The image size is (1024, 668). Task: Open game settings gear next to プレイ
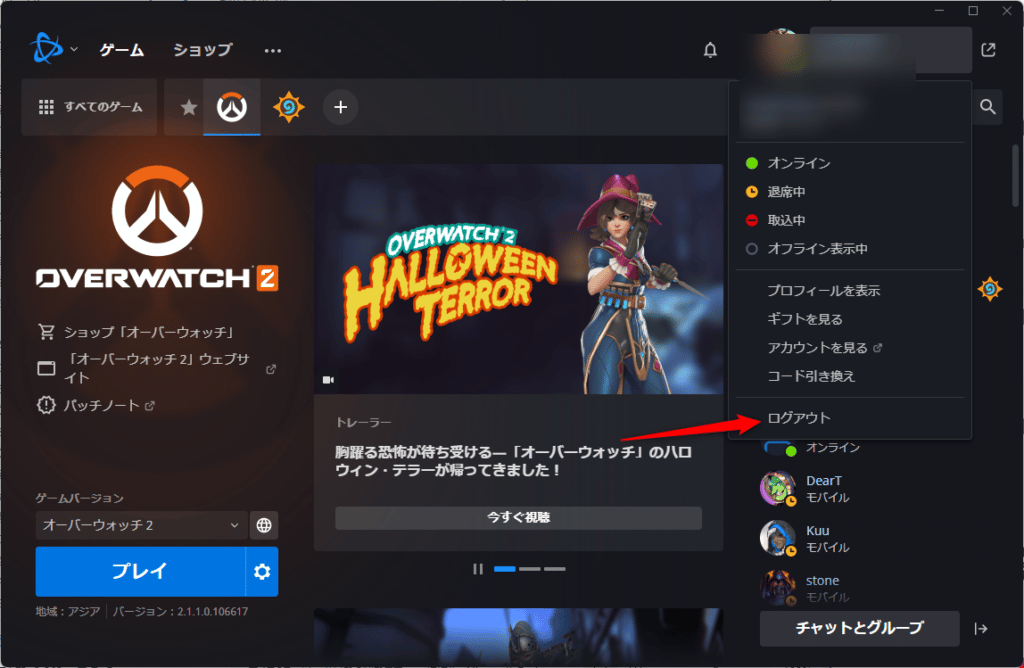[x=262, y=571]
